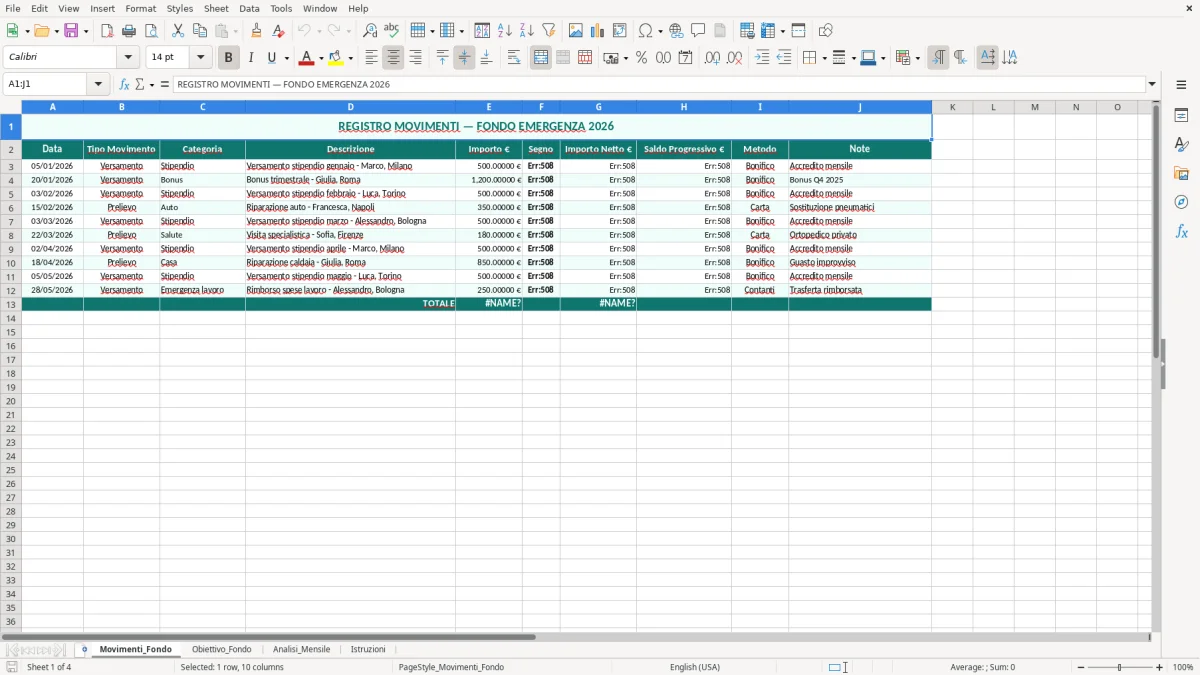This screenshot has height=675, width=1200.
Task: Align the cell text right
Action: 415,58
